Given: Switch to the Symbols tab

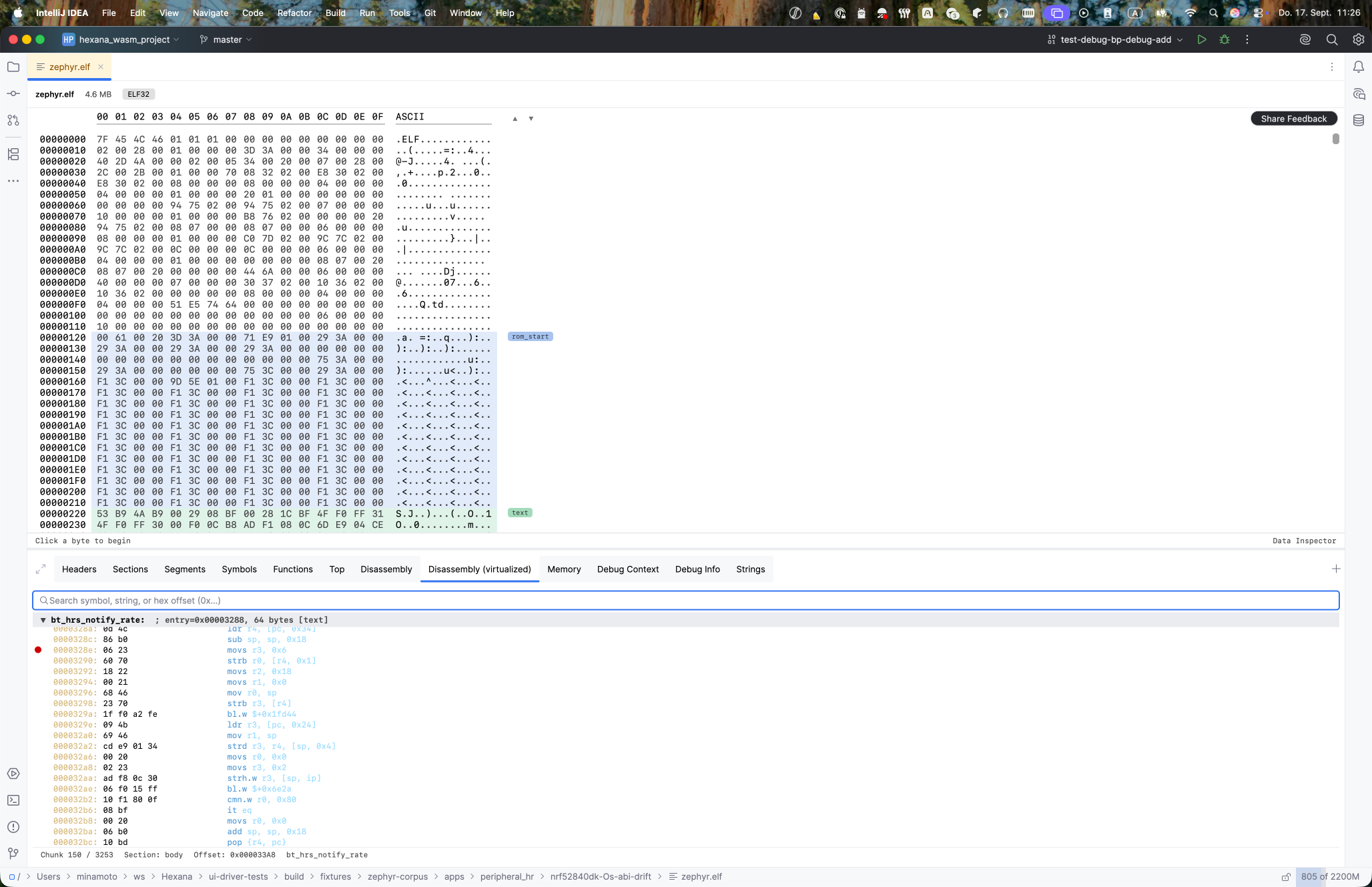Looking at the screenshot, I should 239,569.
